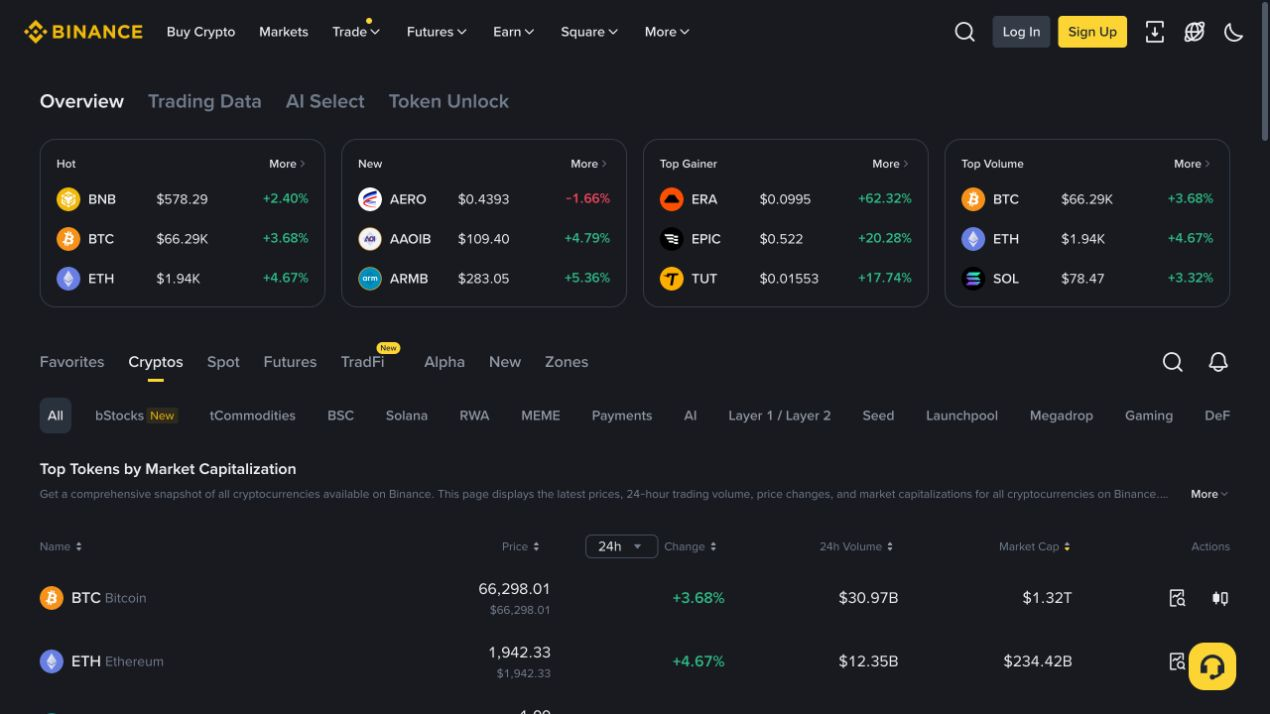Expand the Square dropdown
The height and width of the screenshot is (714, 1270).
589,32
